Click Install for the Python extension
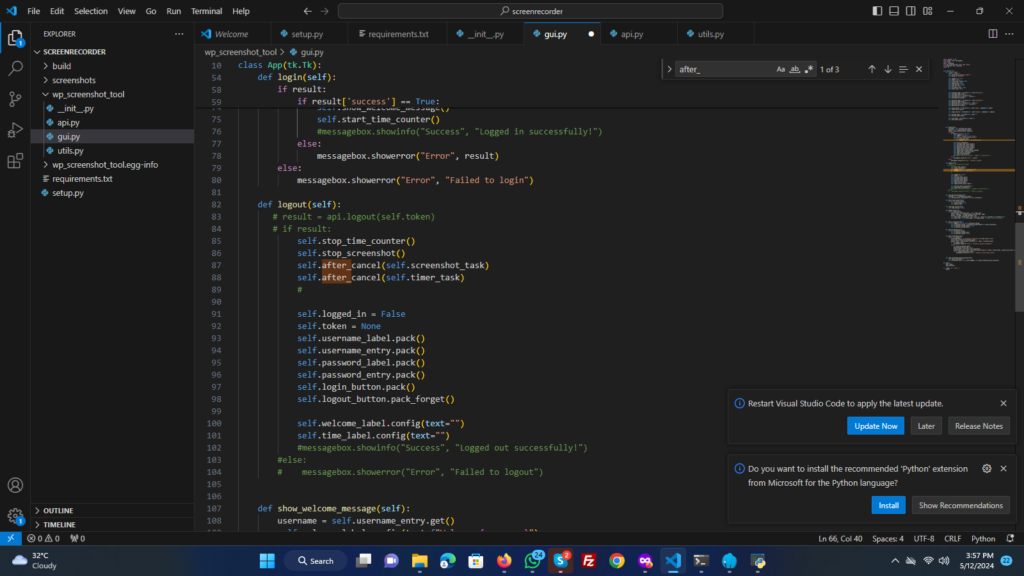 888,505
